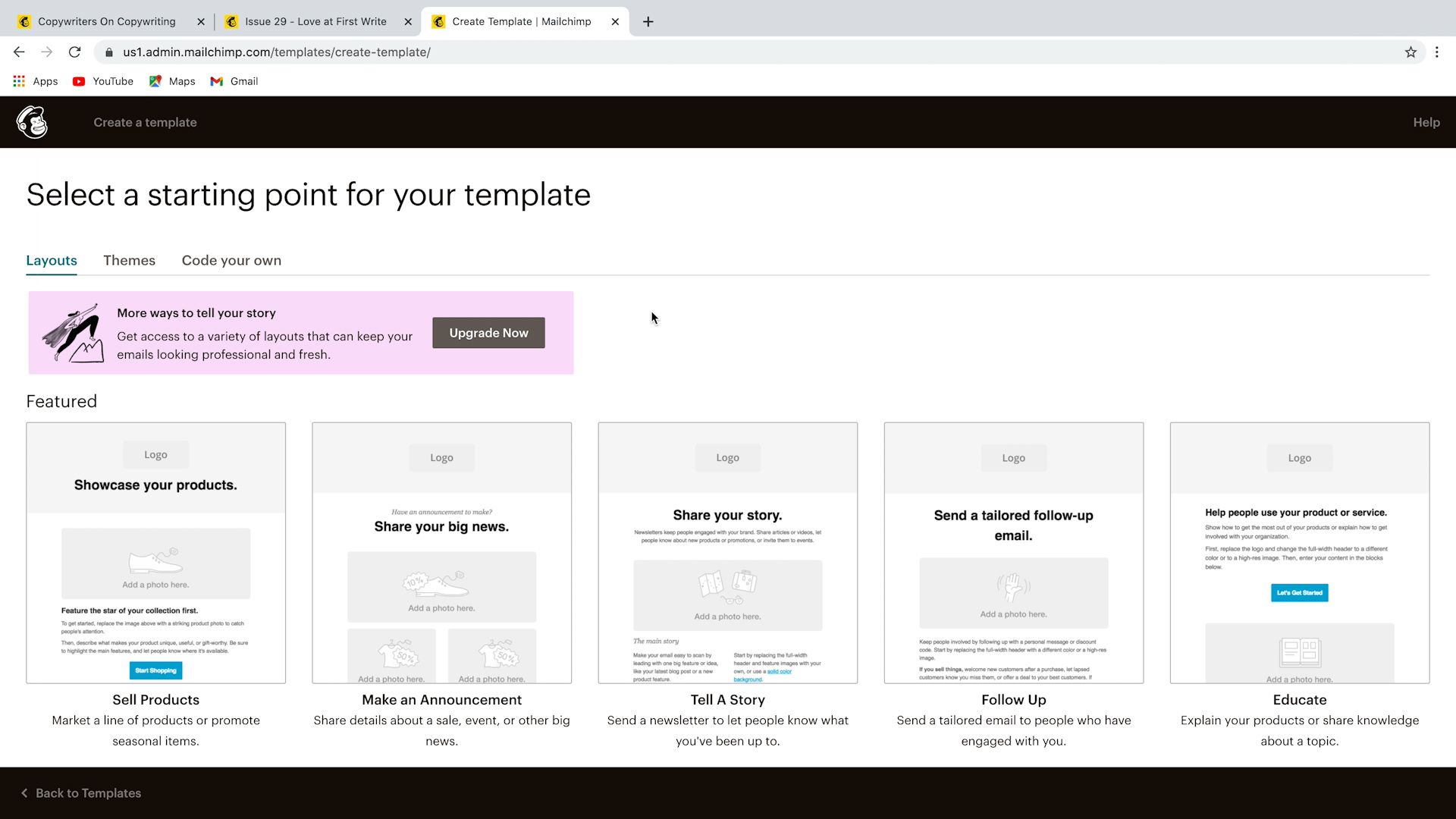1456x819 pixels.
Task: Choose the Follow Up layout thumbnail
Action: 1013,553
